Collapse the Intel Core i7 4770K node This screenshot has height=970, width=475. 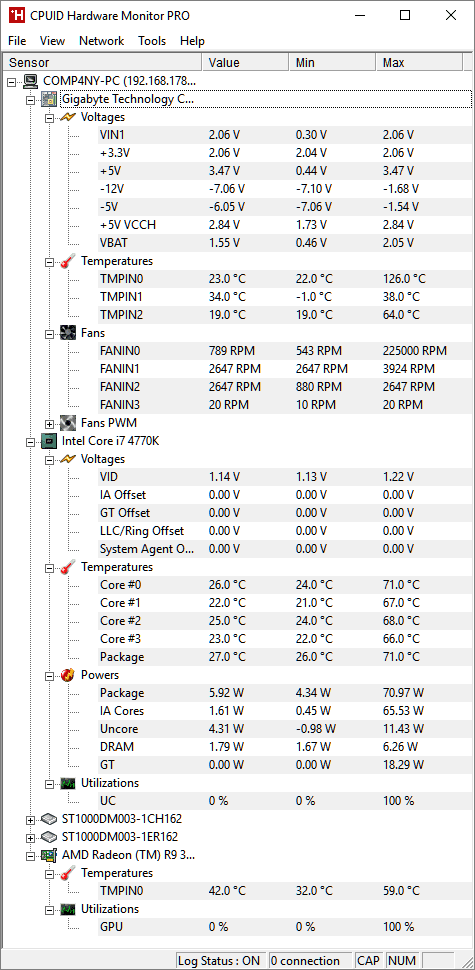30,442
